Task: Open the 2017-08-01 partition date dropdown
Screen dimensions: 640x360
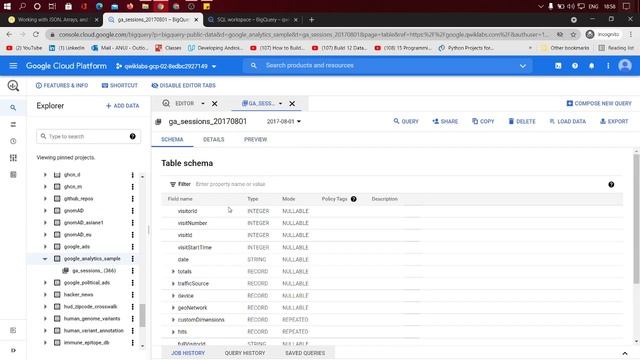Action: coord(284,122)
